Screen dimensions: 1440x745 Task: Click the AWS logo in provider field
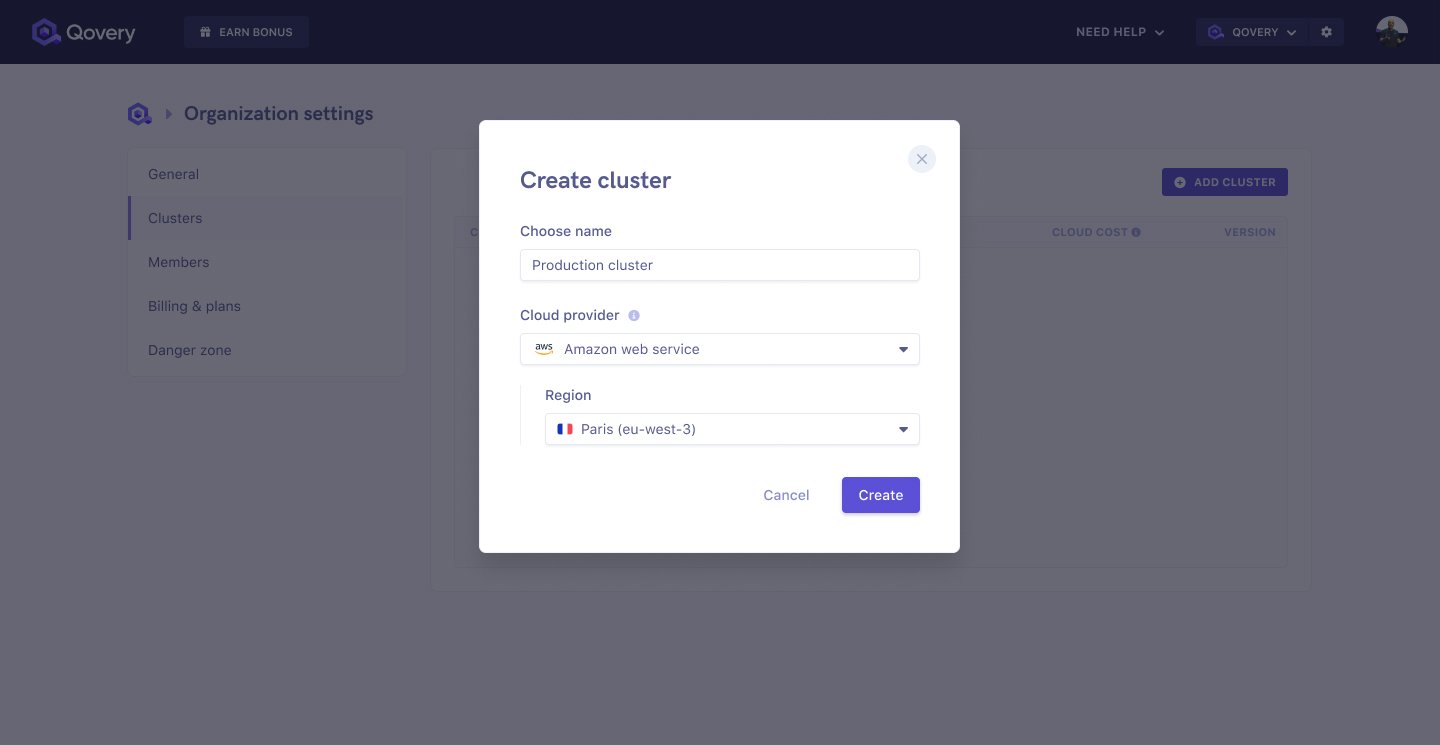pos(544,349)
